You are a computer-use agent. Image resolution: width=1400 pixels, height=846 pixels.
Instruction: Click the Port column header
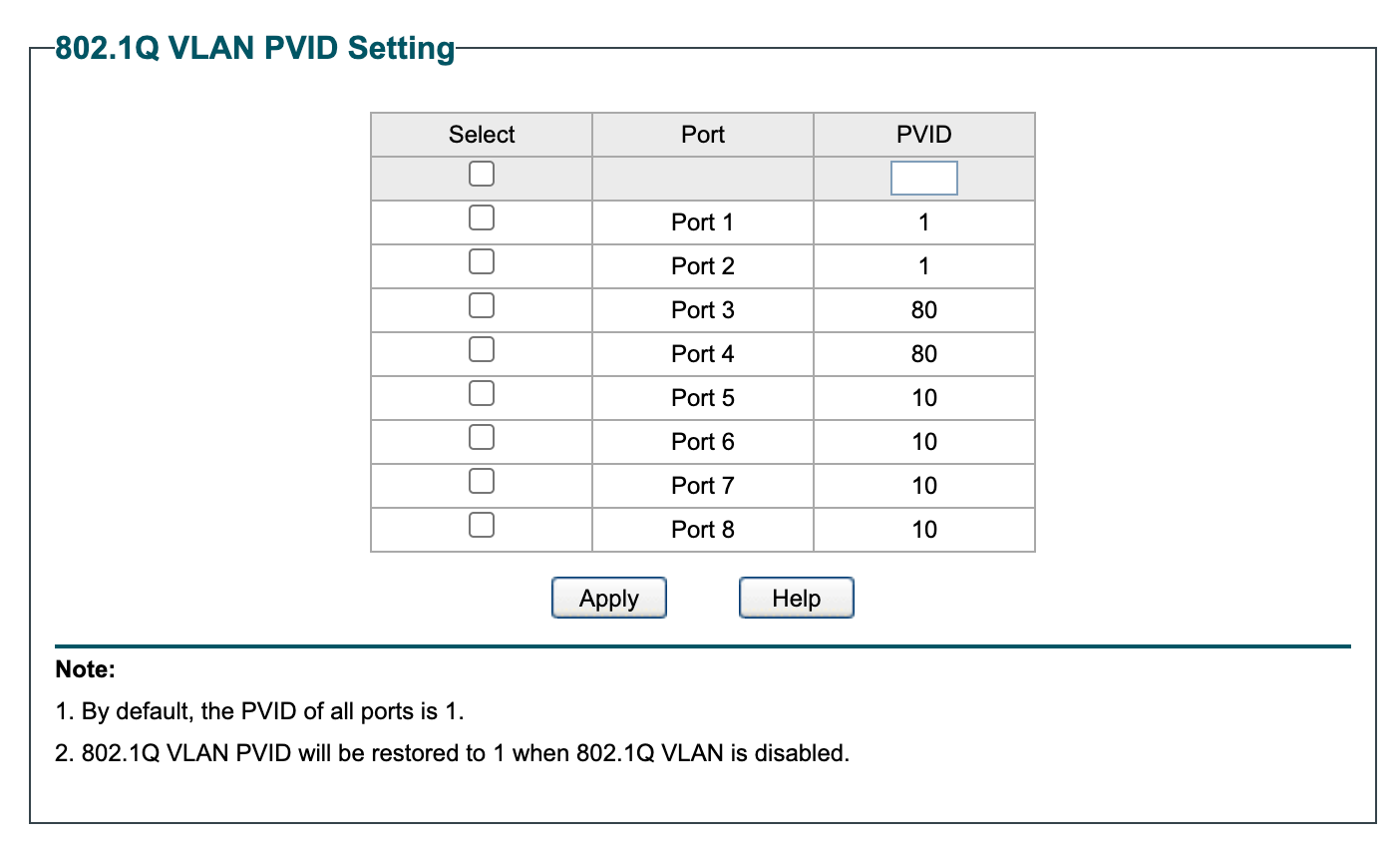(703, 135)
